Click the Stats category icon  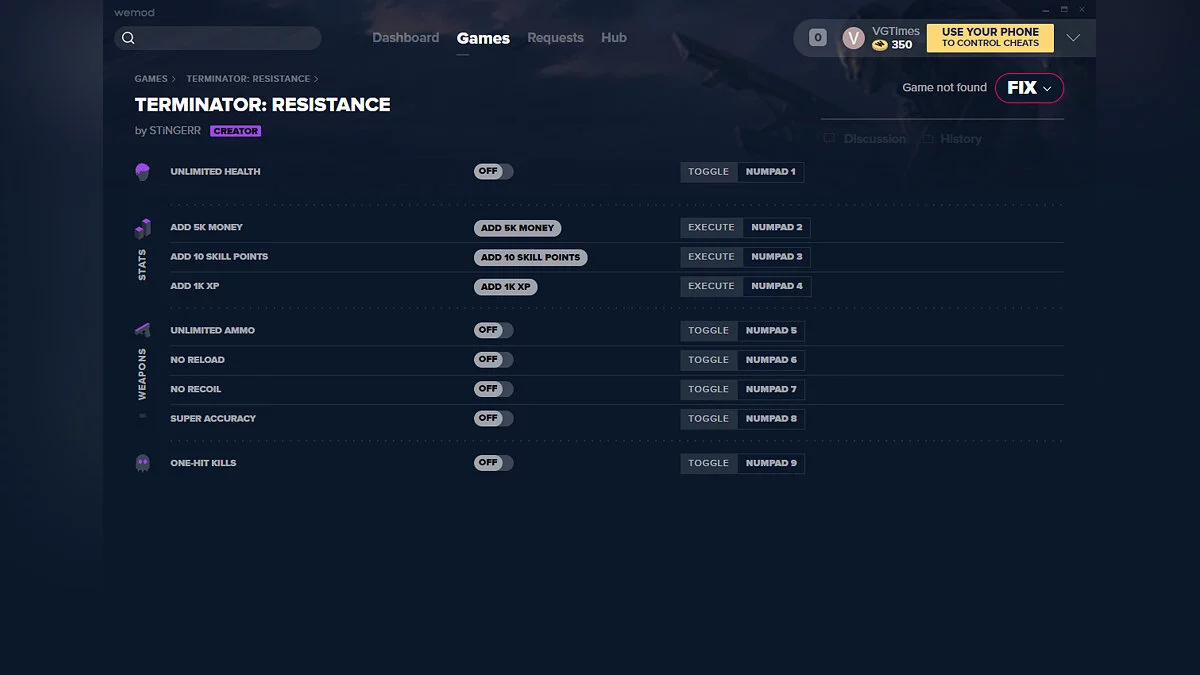click(142, 228)
